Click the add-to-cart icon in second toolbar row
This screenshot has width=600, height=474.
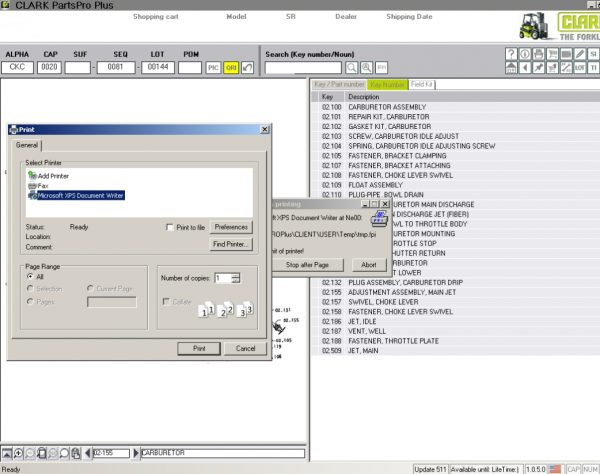point(552,68)
